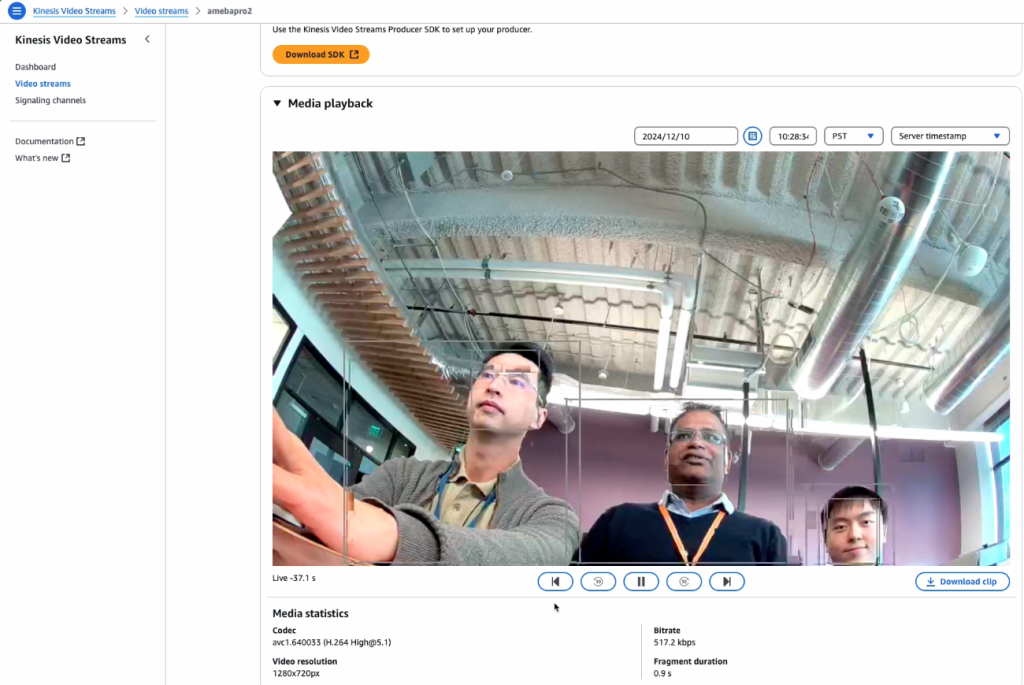Screen dimensions: 1024x685
Task: Click the date field 2024/12/10
Action: (686, 136)
